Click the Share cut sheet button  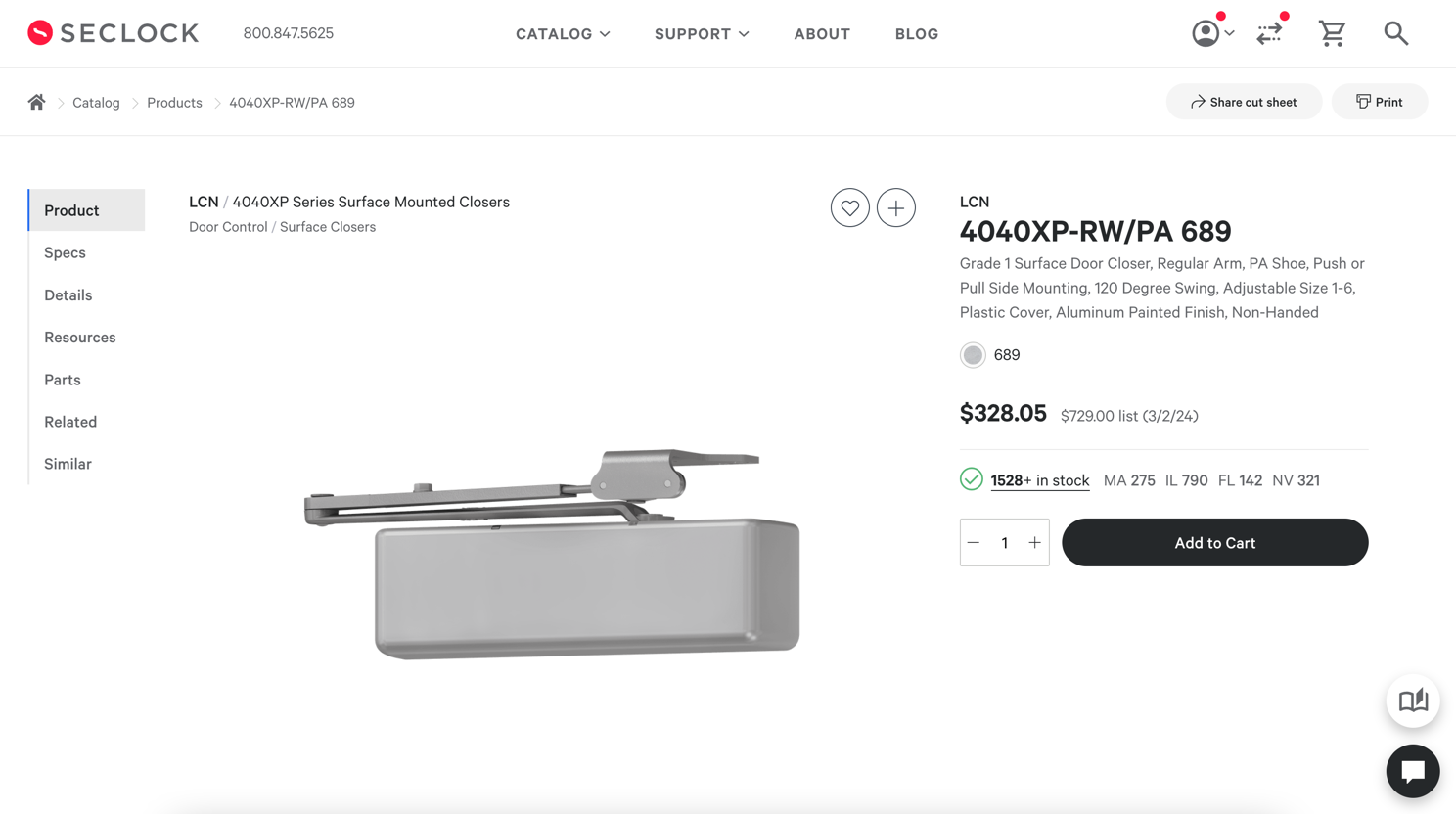[x=1244, y=102]
